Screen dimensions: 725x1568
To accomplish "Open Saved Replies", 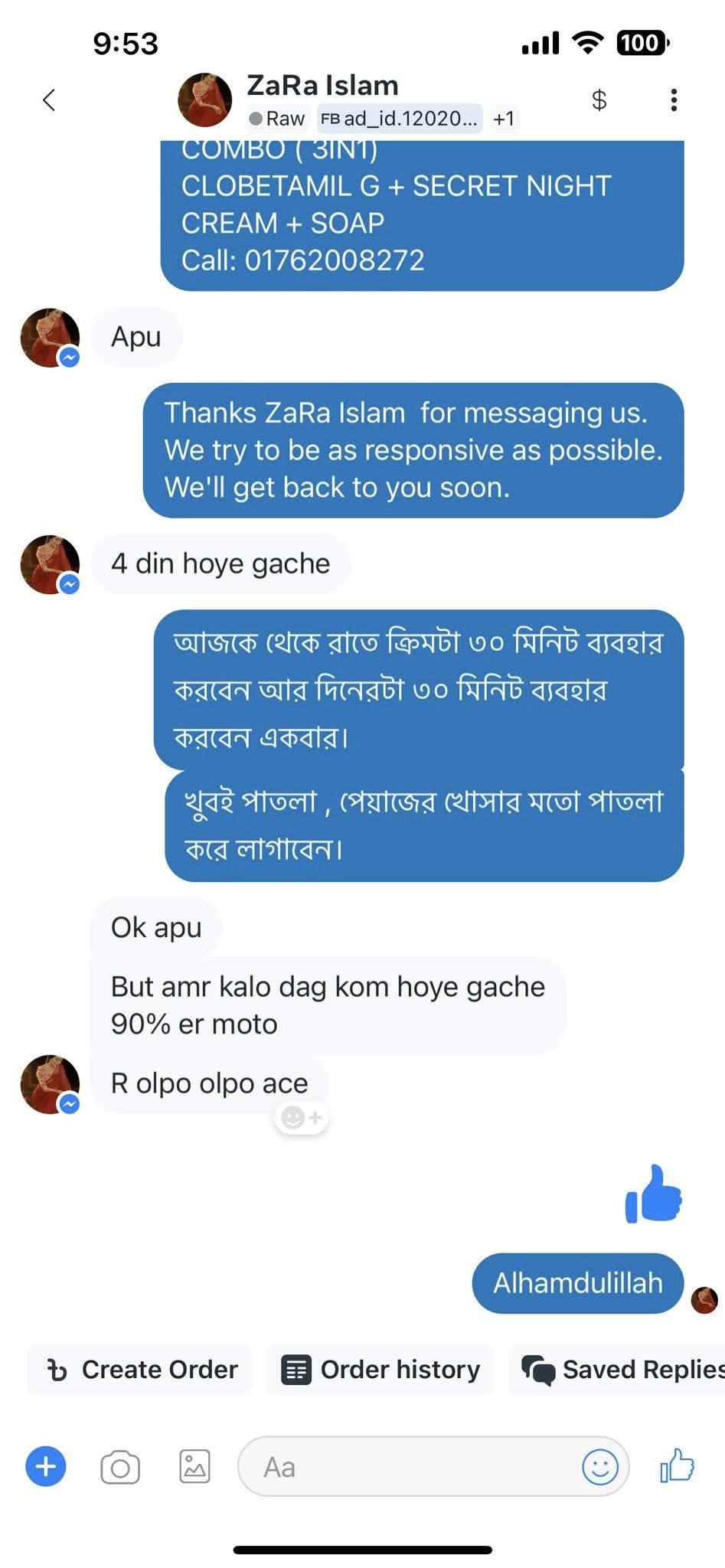I will (x=622, y=1370).
